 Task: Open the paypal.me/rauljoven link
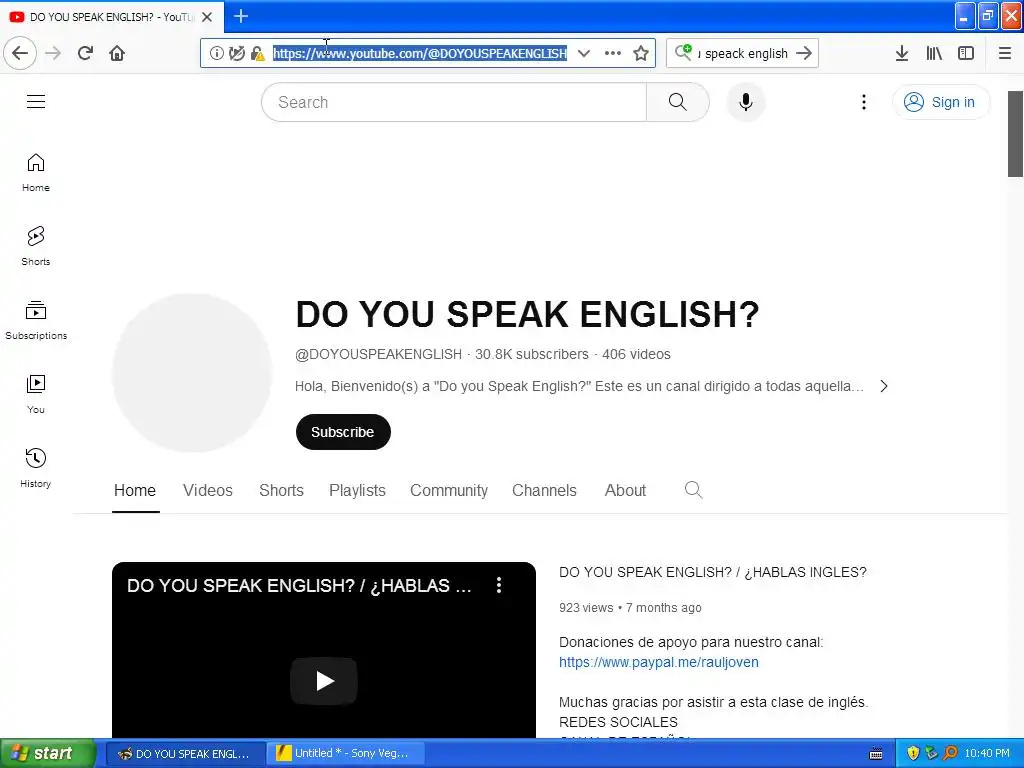pyautogui.click(x=659, y=662)
